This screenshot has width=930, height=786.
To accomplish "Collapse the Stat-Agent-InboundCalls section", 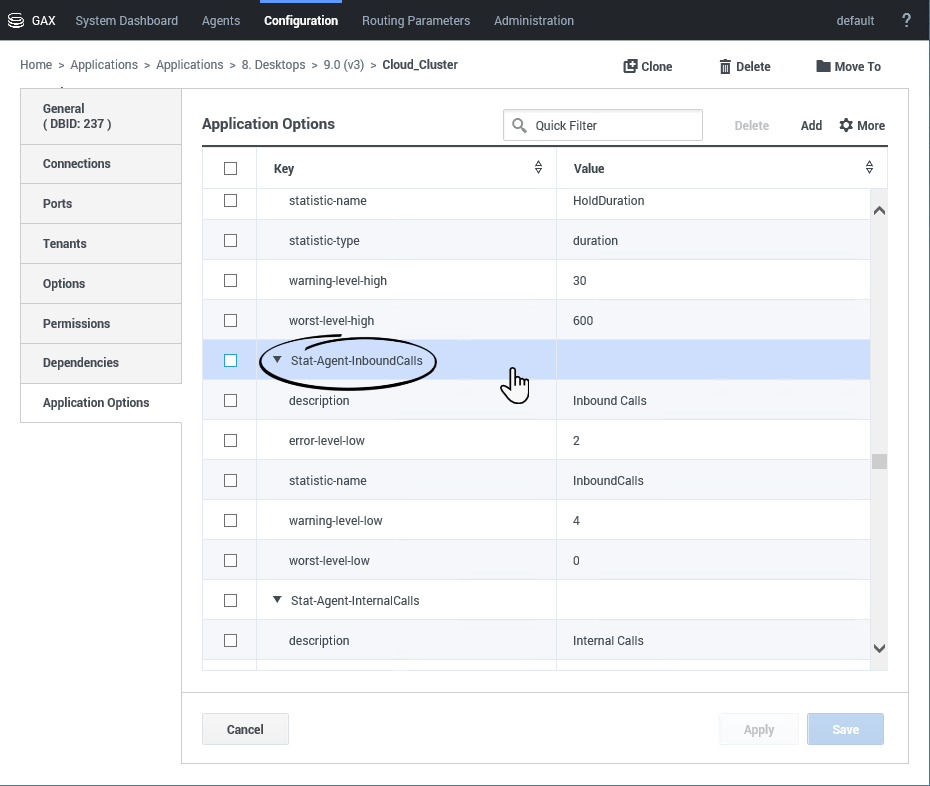I will coord(278,360).
